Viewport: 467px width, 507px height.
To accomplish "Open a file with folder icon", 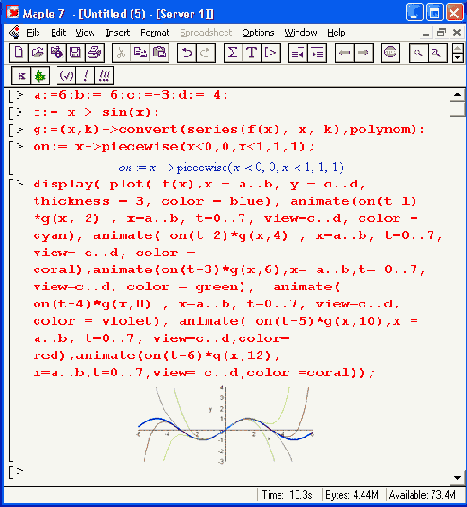I will (x=38, y=53).
